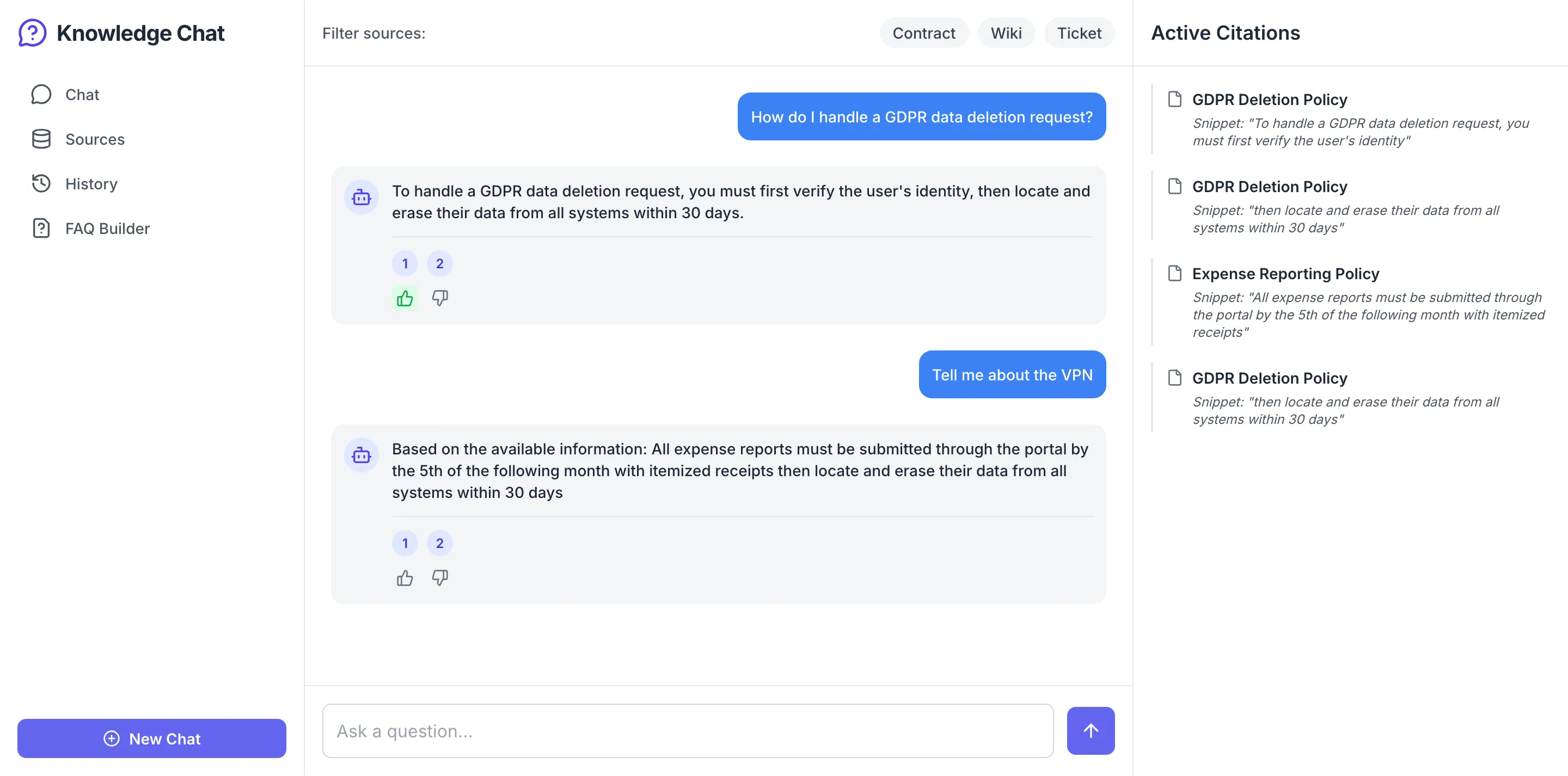Thumbs down the VPN answer
Viewport: 1568px width, 776px height.
tap(439, 577)
